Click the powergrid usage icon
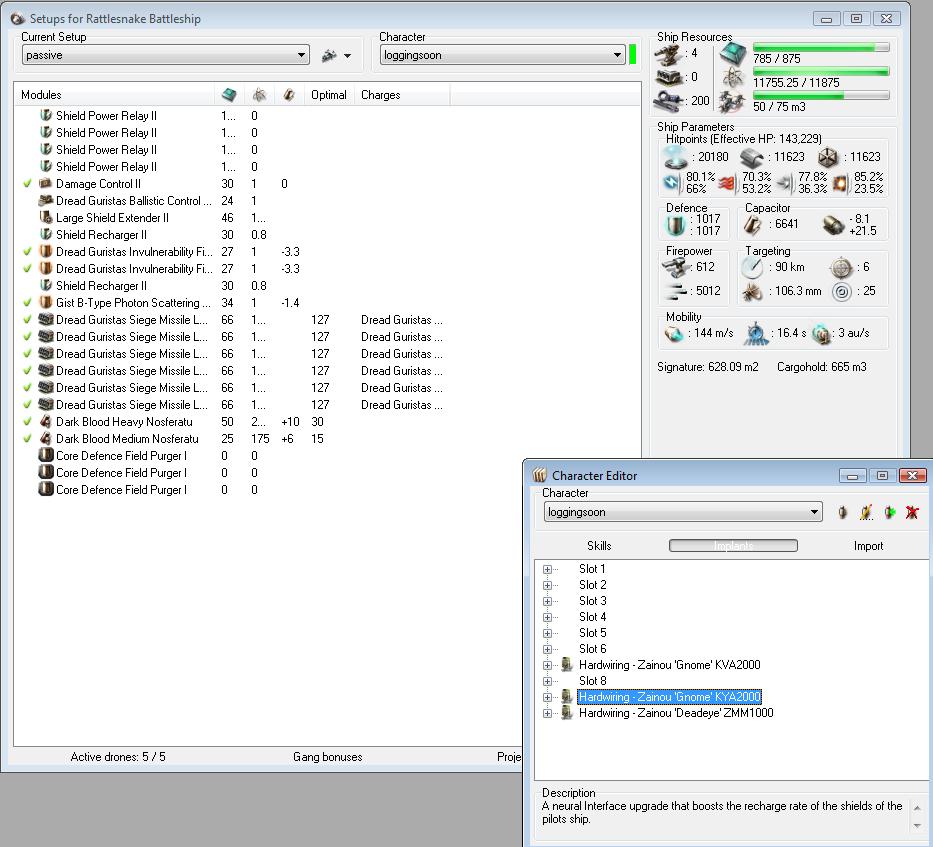The width and height of the screenshot is (933, 847). point(733,78)
